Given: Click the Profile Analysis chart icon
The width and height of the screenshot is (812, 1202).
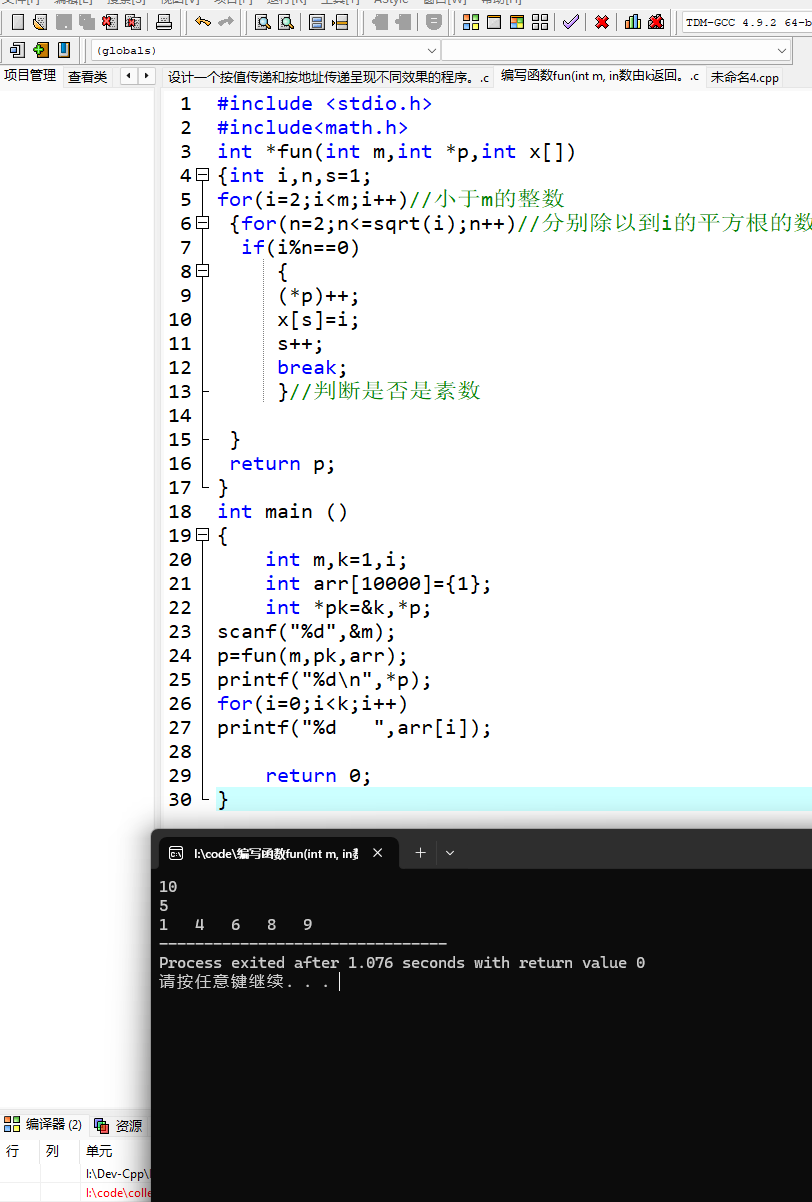Looking at the screenshot, I should (x=633, y=22).
